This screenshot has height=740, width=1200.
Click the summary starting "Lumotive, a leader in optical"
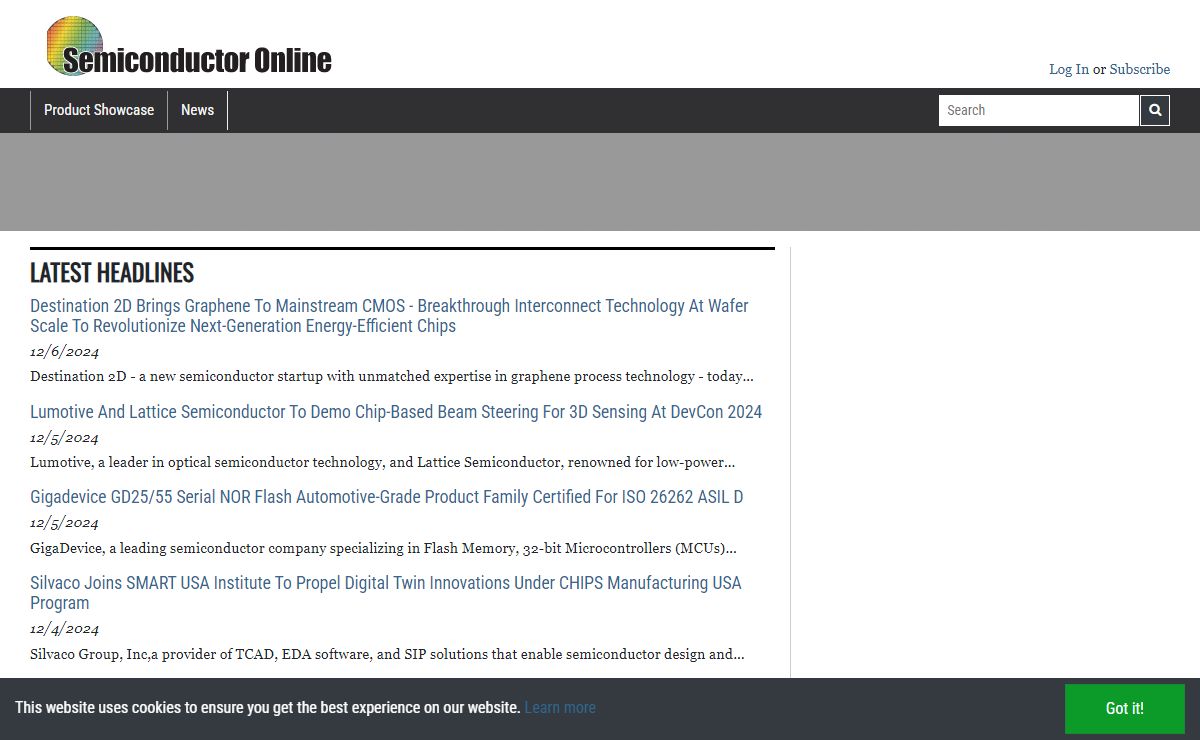click(x=383, y=463)
